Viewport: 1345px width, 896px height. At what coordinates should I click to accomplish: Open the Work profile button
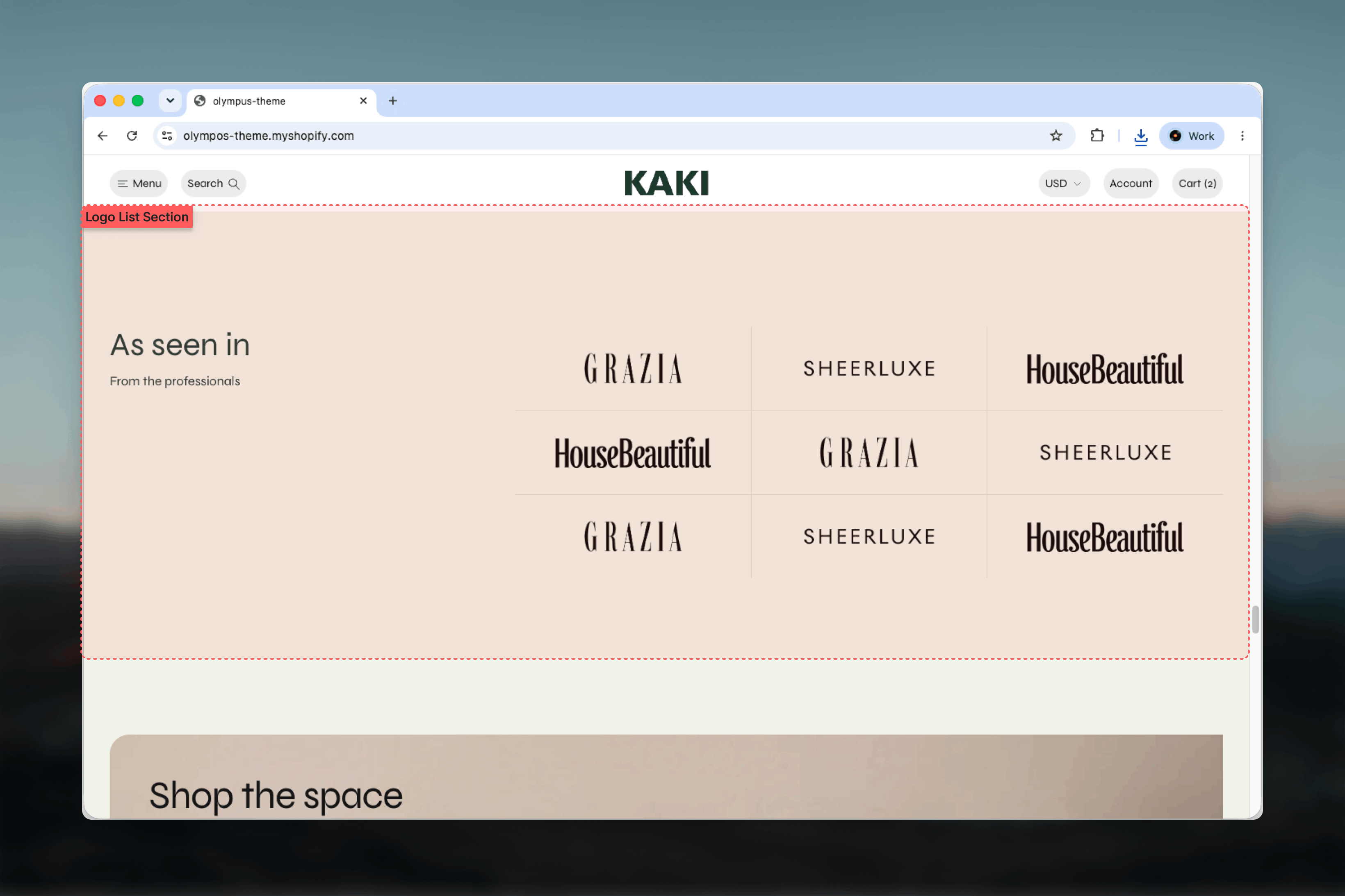pos(1191,135)
